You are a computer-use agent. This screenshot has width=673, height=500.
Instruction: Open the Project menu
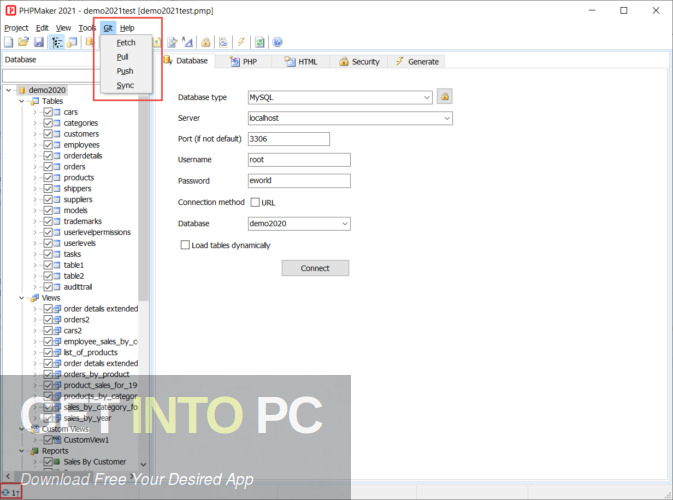pos(16,28)
